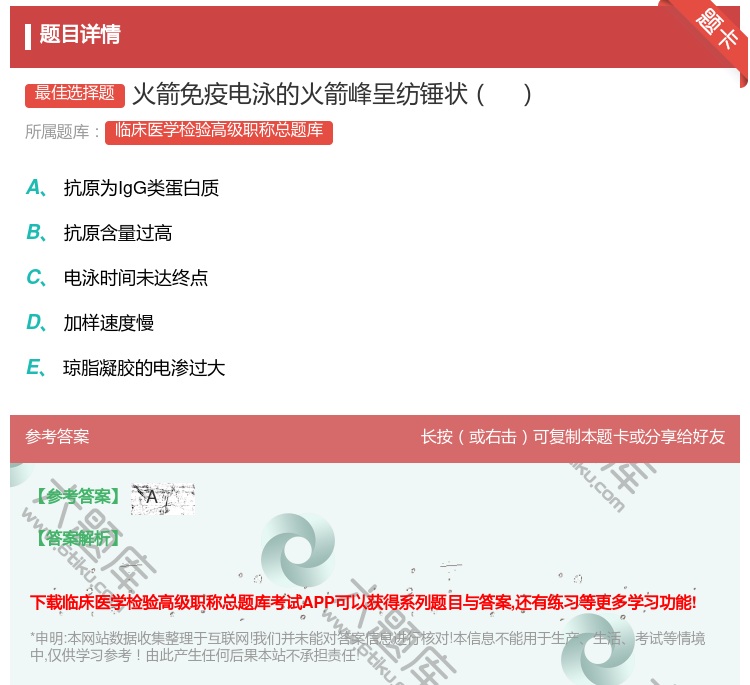Viewport: 750px width, 685px height.
Task: Click the 【参考答案】 green label
Action: pyautogui.click(x=79, y=497)
